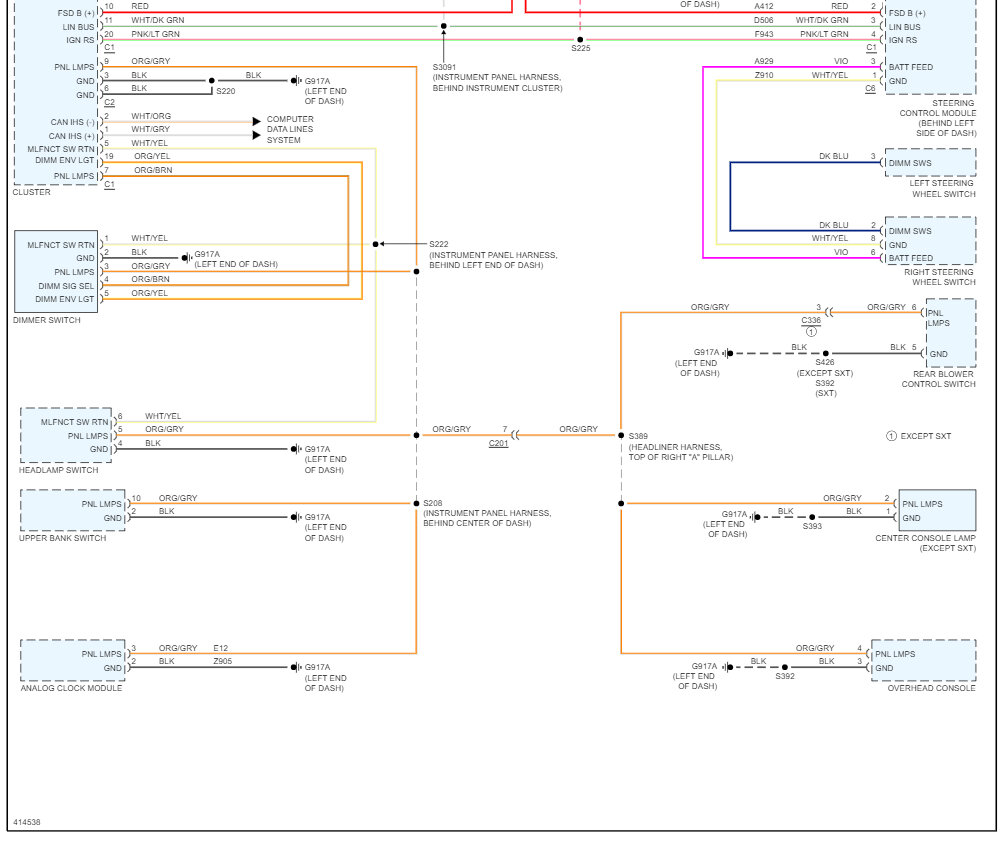
Task: Select the EXCEPT SXT footnote text
Action: (x=925, y=436)
